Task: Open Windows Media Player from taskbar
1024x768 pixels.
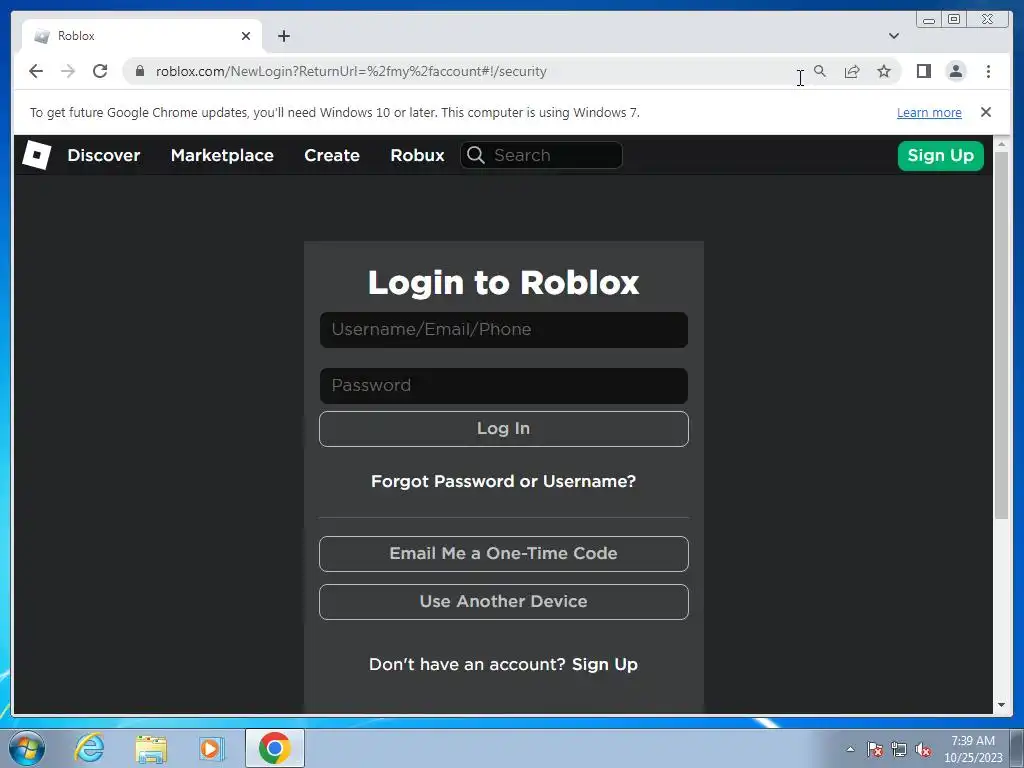Action: pyautogui.click(x=211, y=749)
